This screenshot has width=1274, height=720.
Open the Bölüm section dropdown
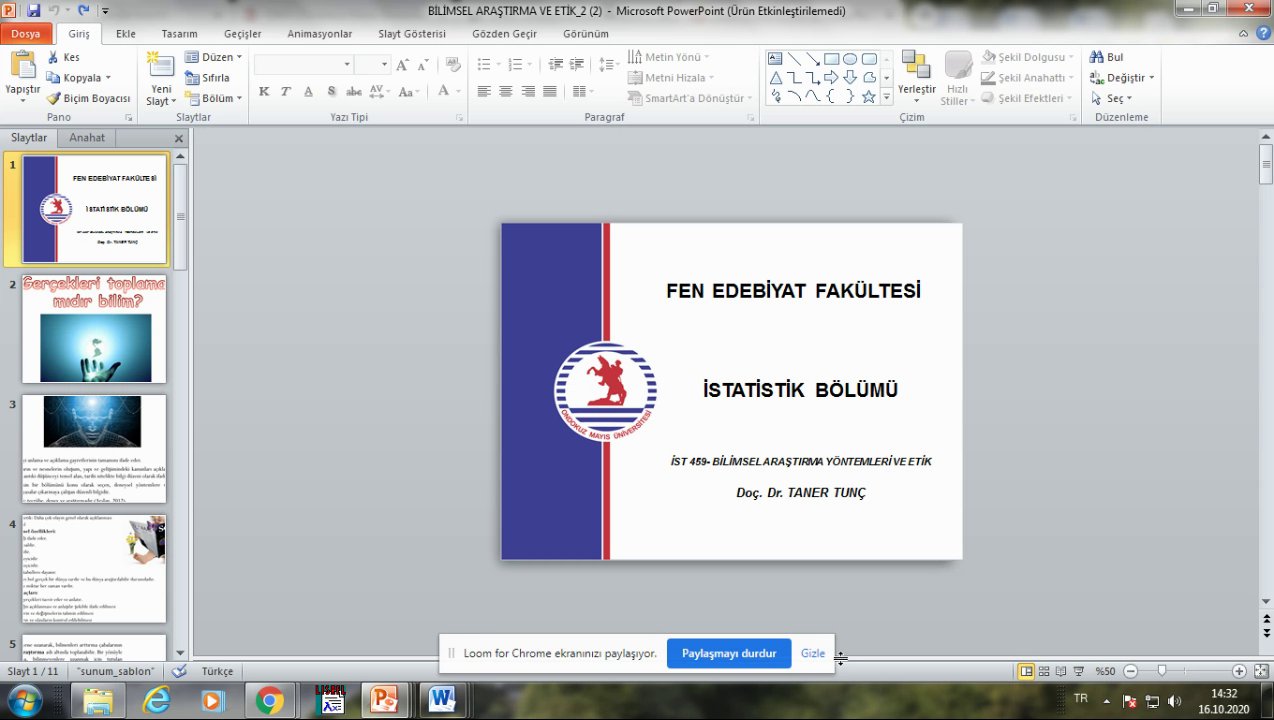(213, 98)
